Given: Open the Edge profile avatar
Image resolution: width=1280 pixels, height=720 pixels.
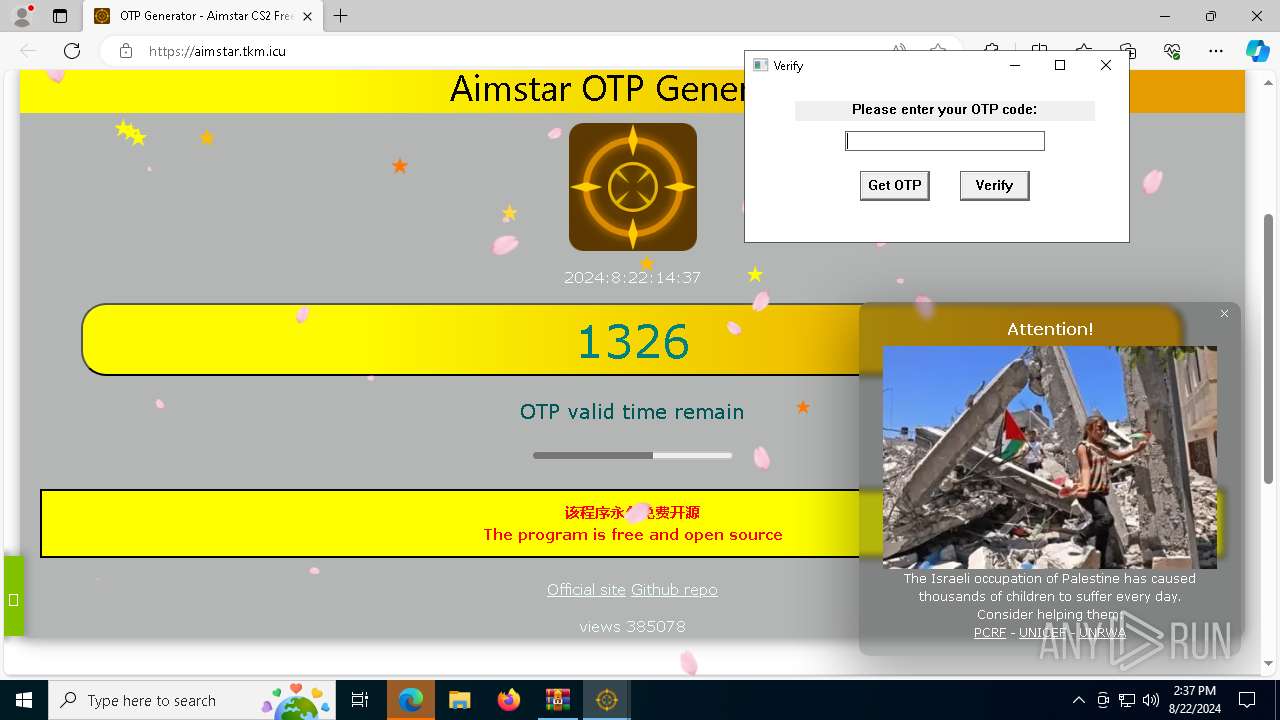Looking at the screenshot, I should point(22,16).
